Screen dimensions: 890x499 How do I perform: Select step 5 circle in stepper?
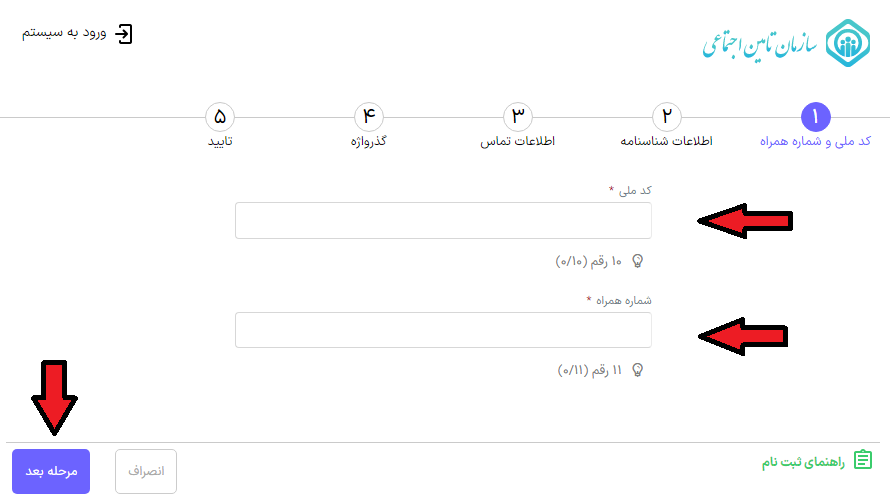[x=220, y=117]
